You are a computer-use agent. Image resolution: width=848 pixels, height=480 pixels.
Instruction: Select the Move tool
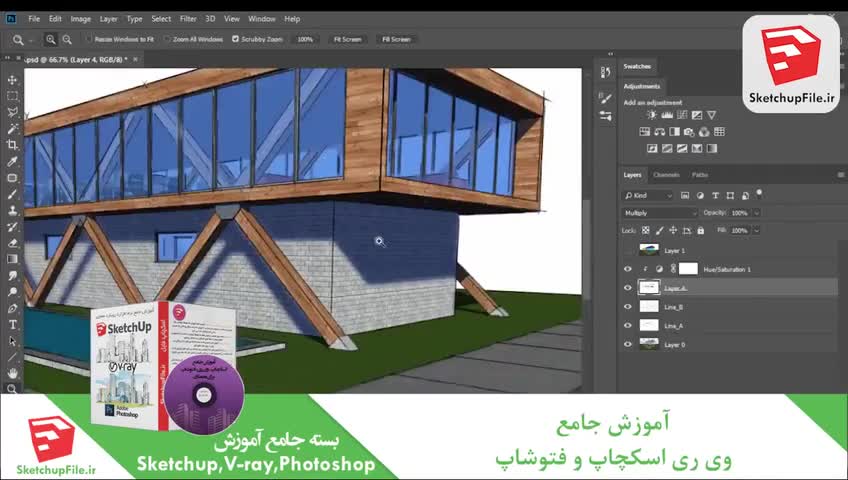pos(12,79)
